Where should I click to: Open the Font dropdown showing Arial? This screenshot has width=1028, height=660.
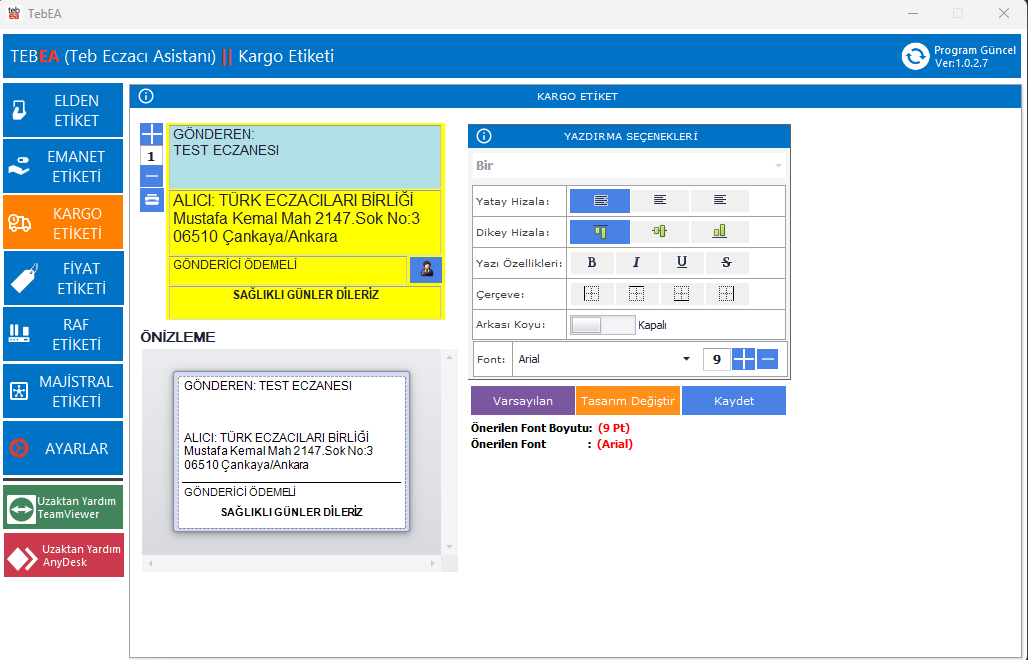point(685,359)
